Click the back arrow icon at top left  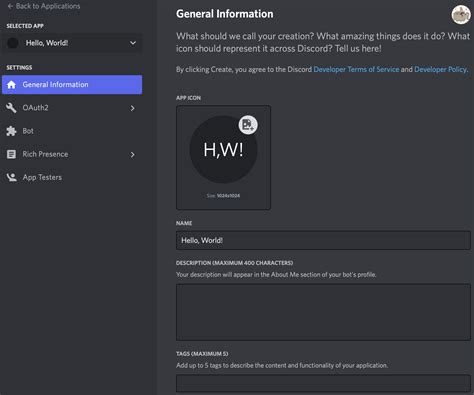coord(10,6)
